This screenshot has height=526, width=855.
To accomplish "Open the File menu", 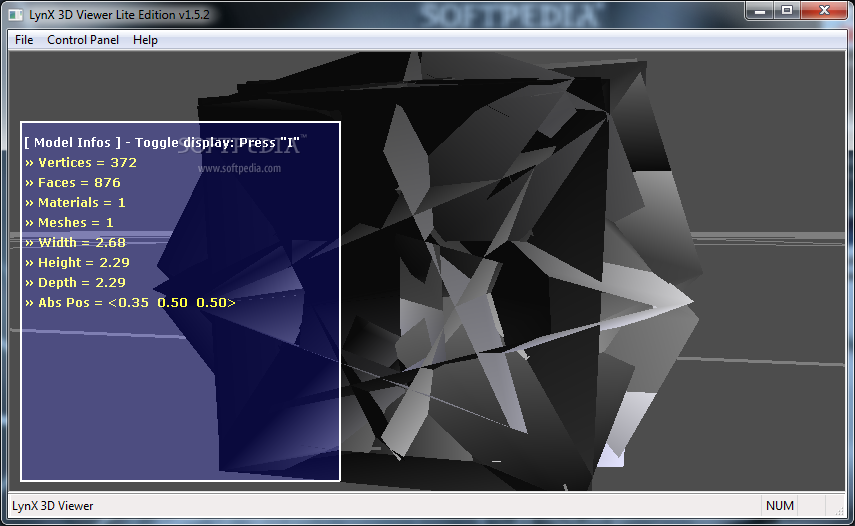I will 24,40.
